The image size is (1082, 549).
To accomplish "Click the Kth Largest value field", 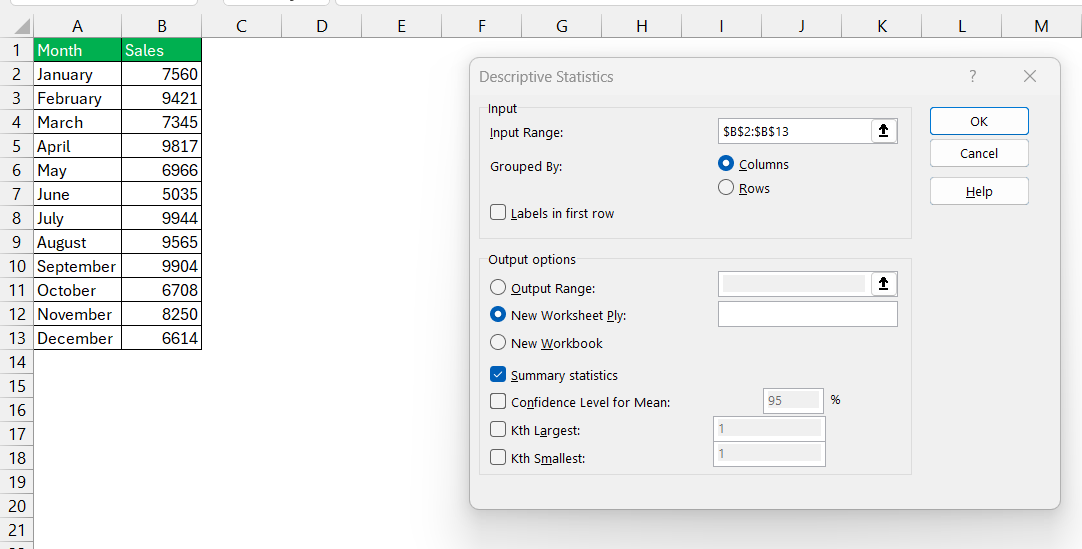I will coord(769,429).
